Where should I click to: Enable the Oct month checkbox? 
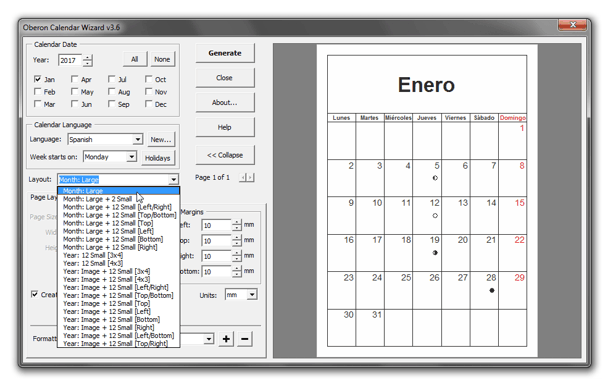148,79
